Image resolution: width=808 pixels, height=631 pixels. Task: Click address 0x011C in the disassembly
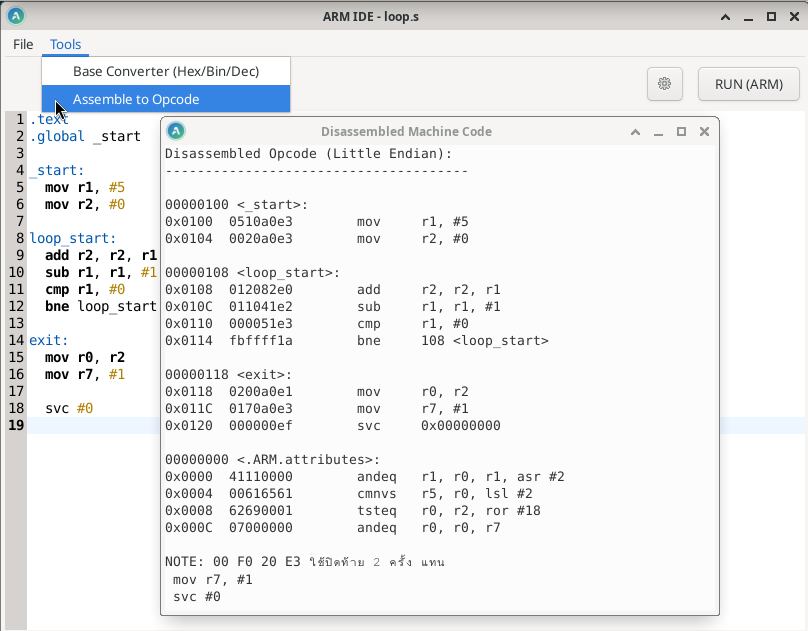(189, 408)
